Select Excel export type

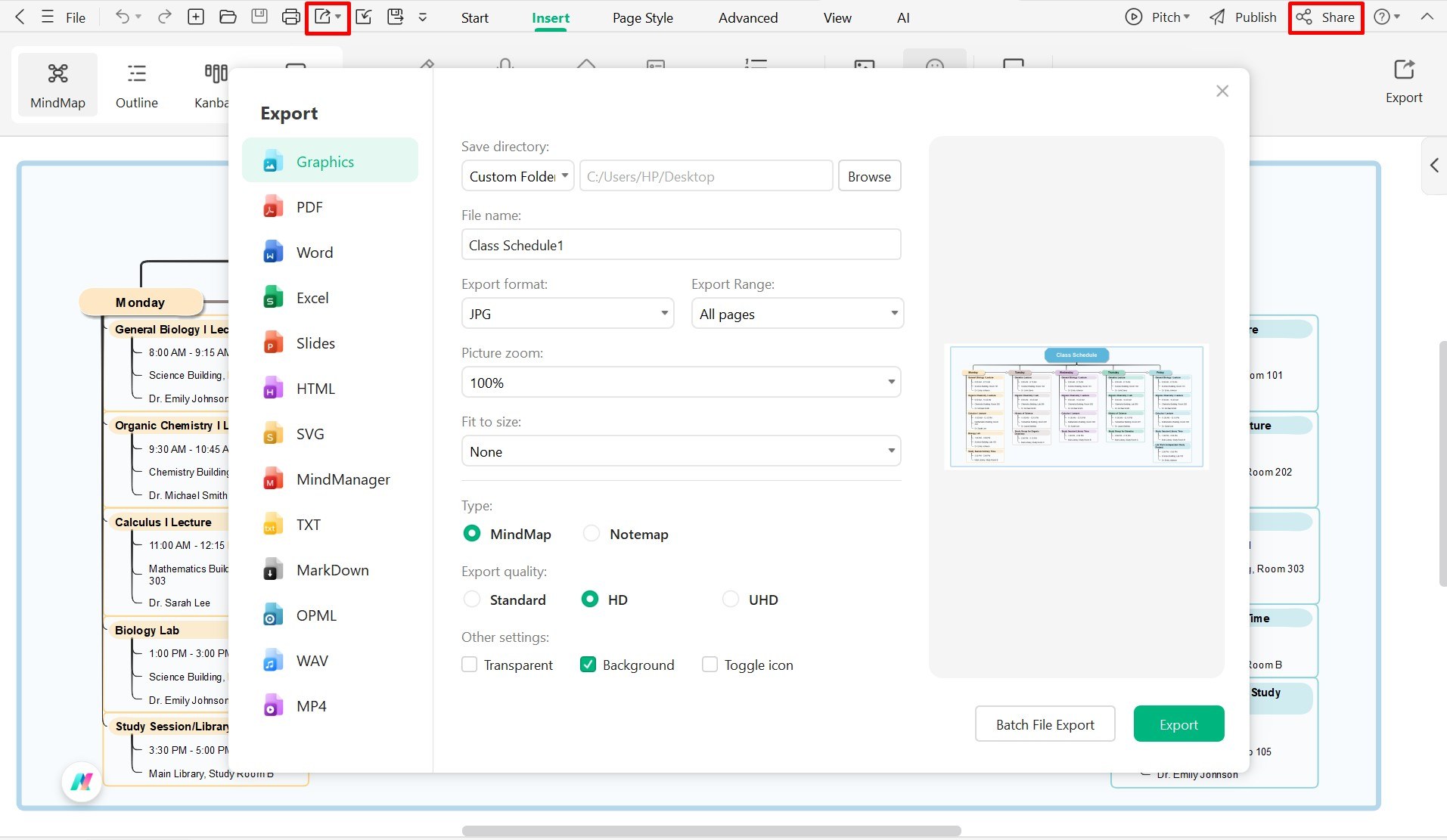tap(330, 298)
